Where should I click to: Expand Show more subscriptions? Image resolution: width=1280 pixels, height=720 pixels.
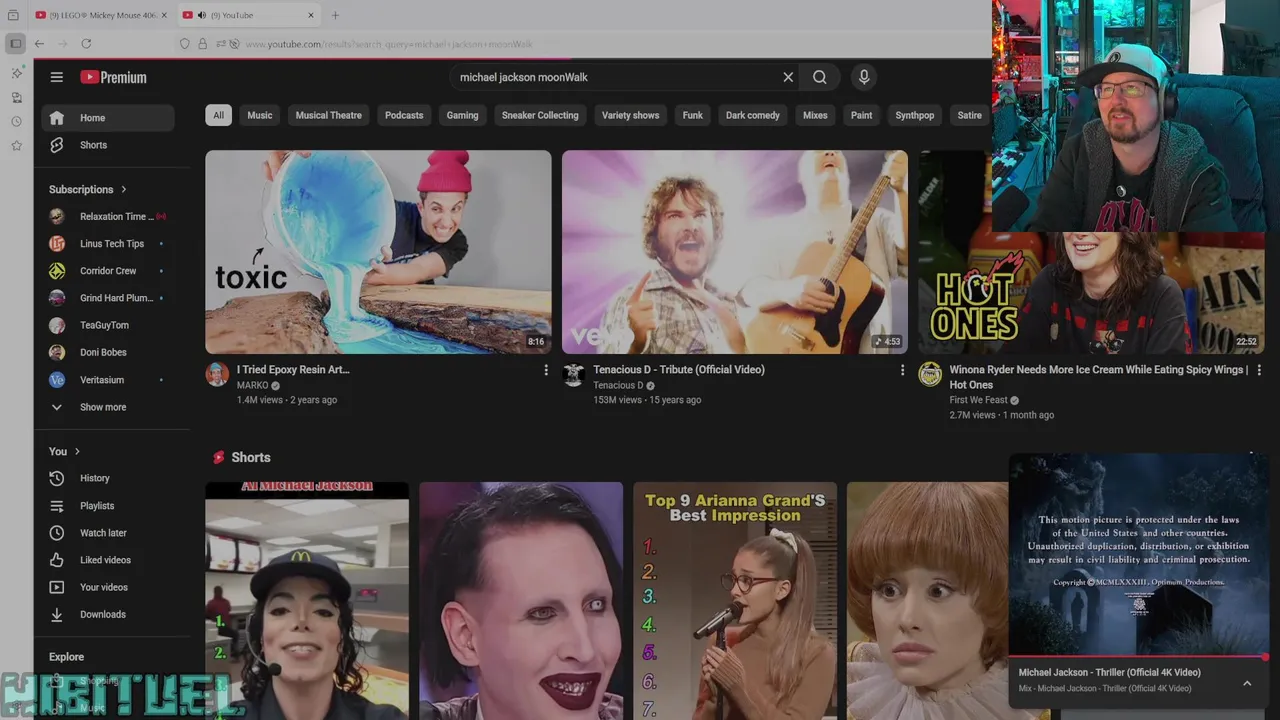[108, 407]
